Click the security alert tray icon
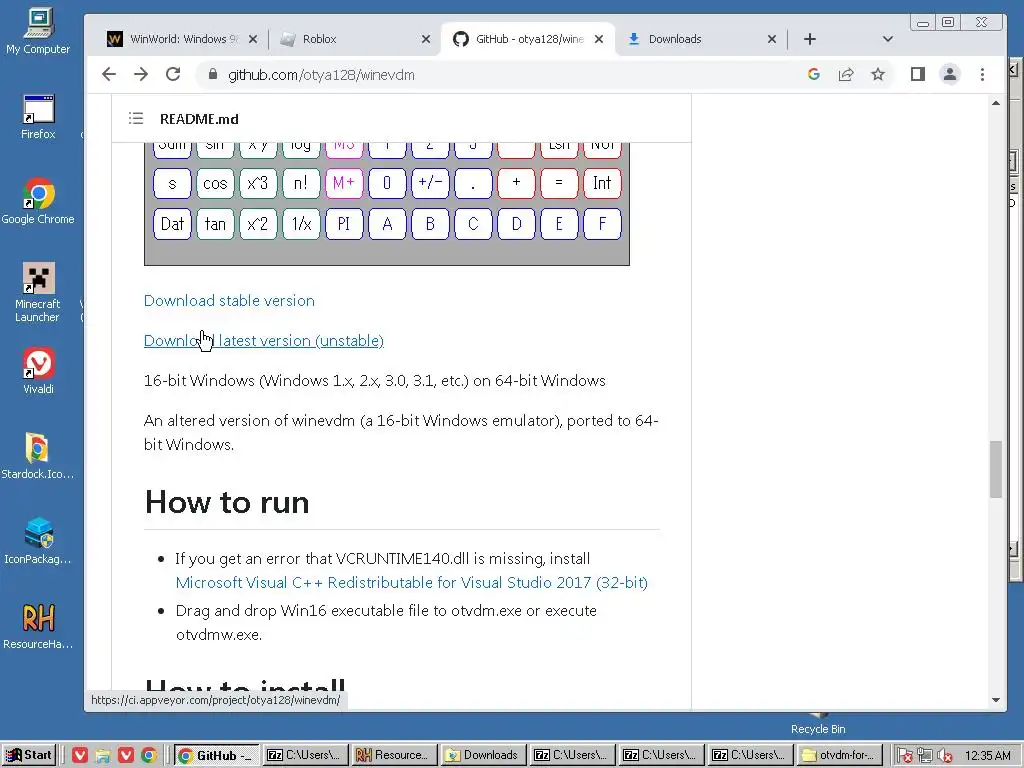This screenshot has width=1024, height=768. (905, 756)
